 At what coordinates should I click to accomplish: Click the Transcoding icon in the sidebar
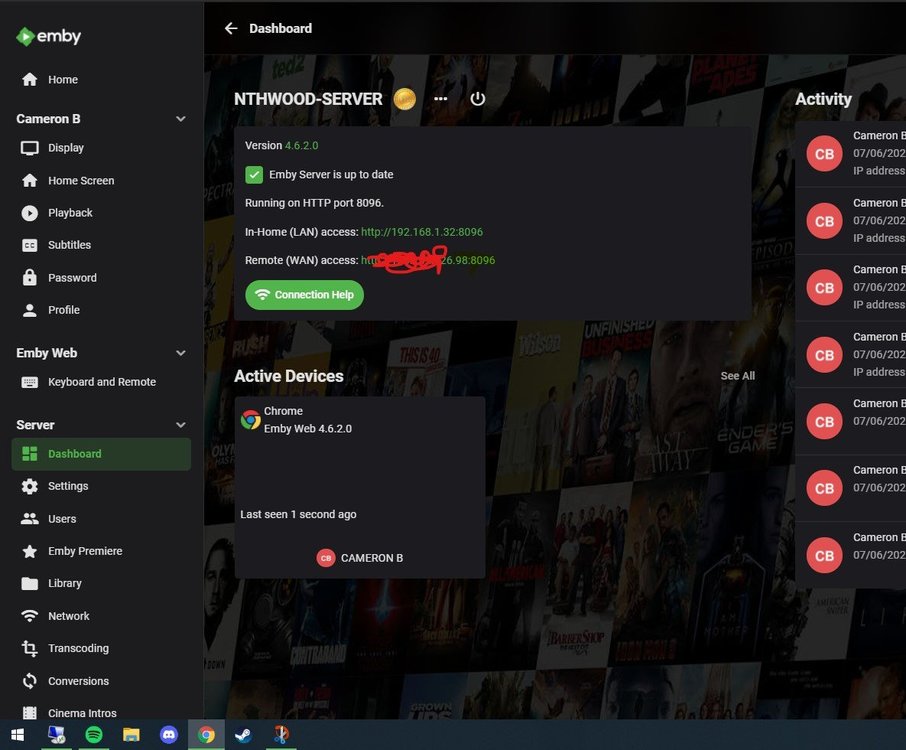[x=29, y=648]
